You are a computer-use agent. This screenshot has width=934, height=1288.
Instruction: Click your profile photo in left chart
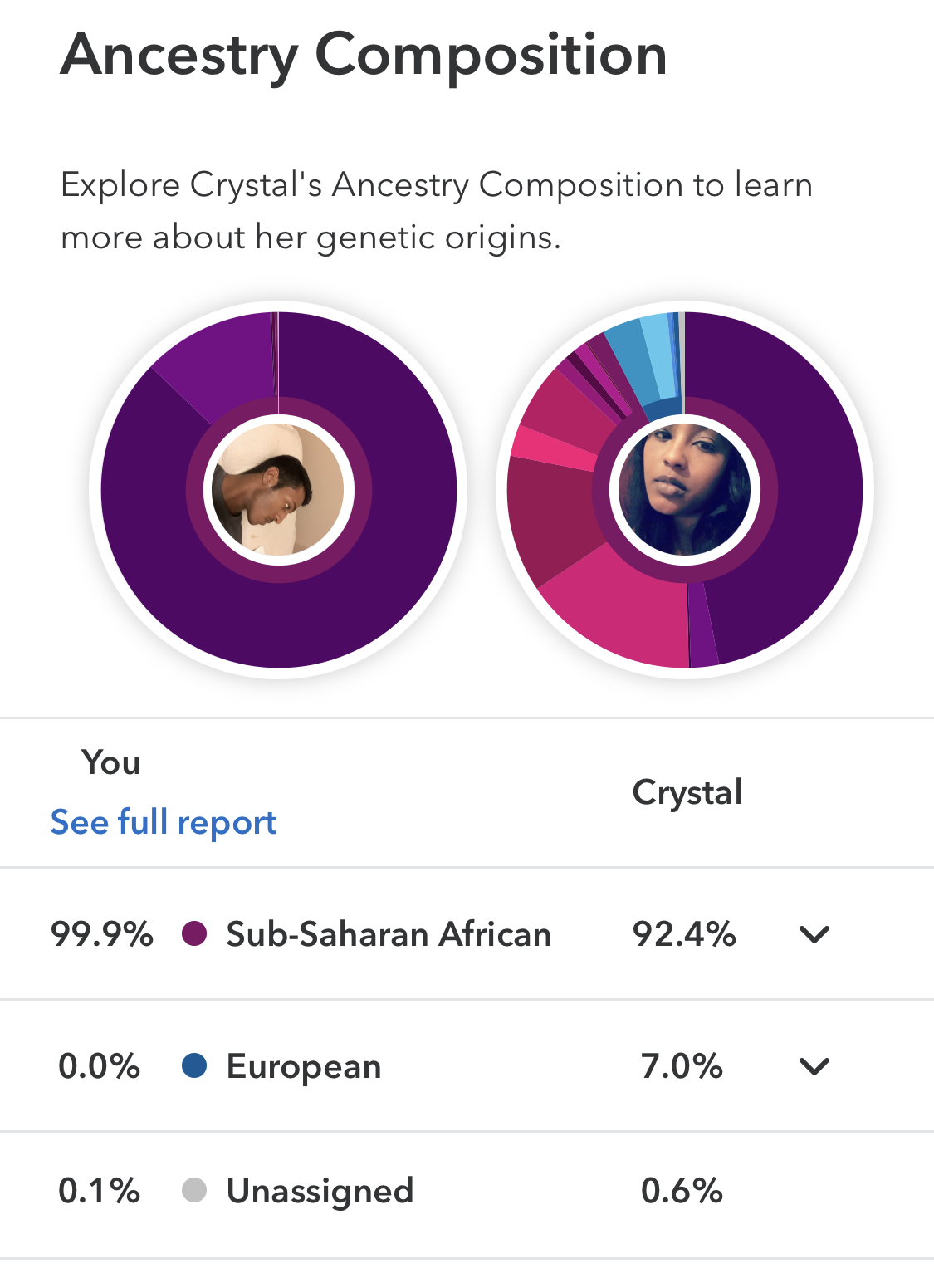click(278, 490)
